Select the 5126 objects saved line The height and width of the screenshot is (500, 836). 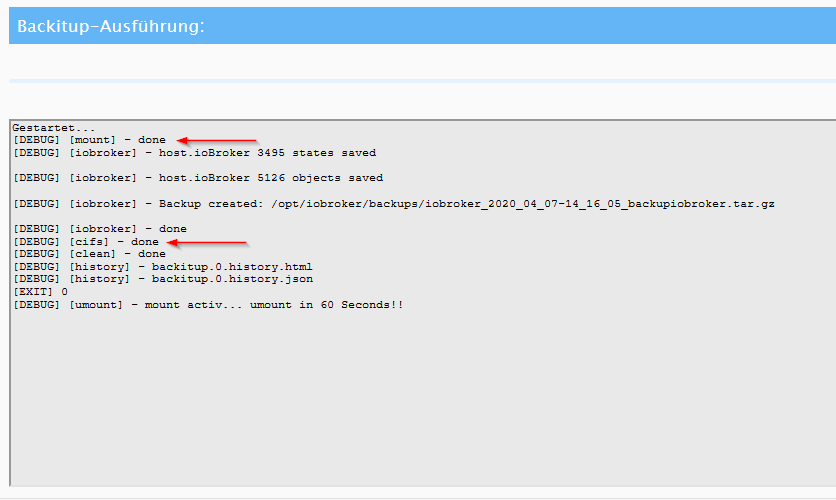198,178
